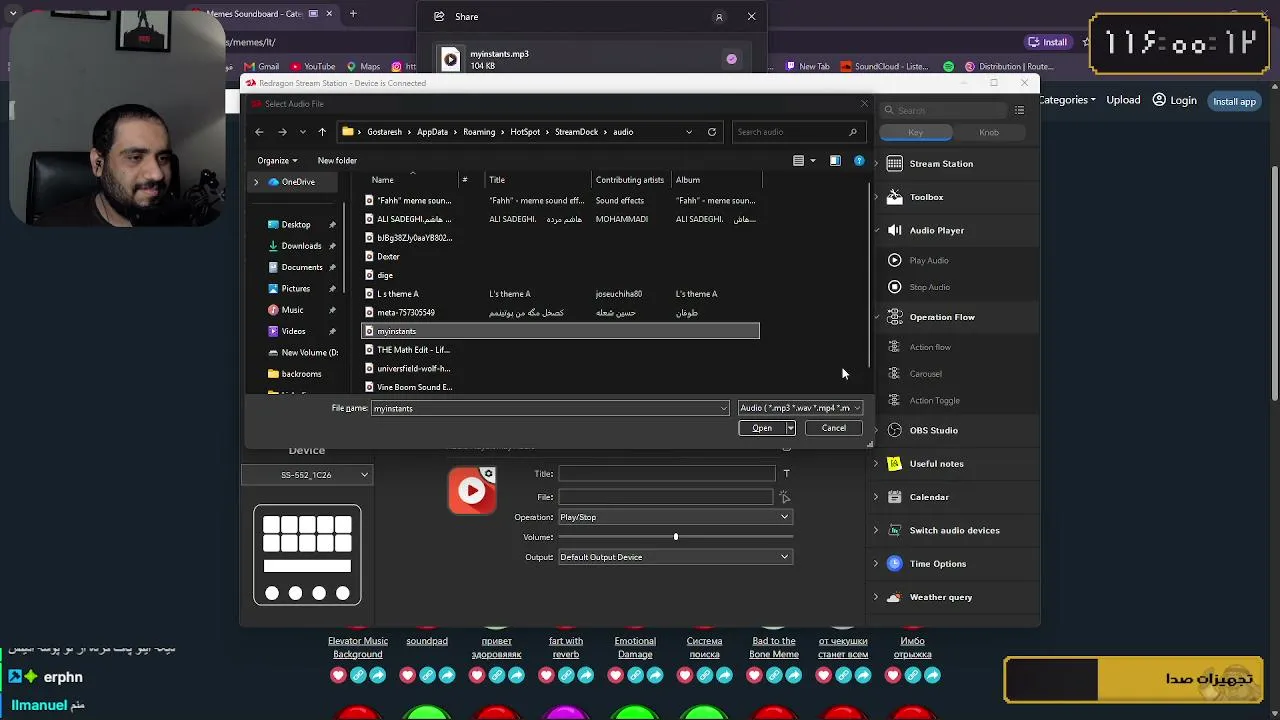The height and width of the screenshot is (720, 1280).
Task: Switch to the Key tab
Action: 915,133
